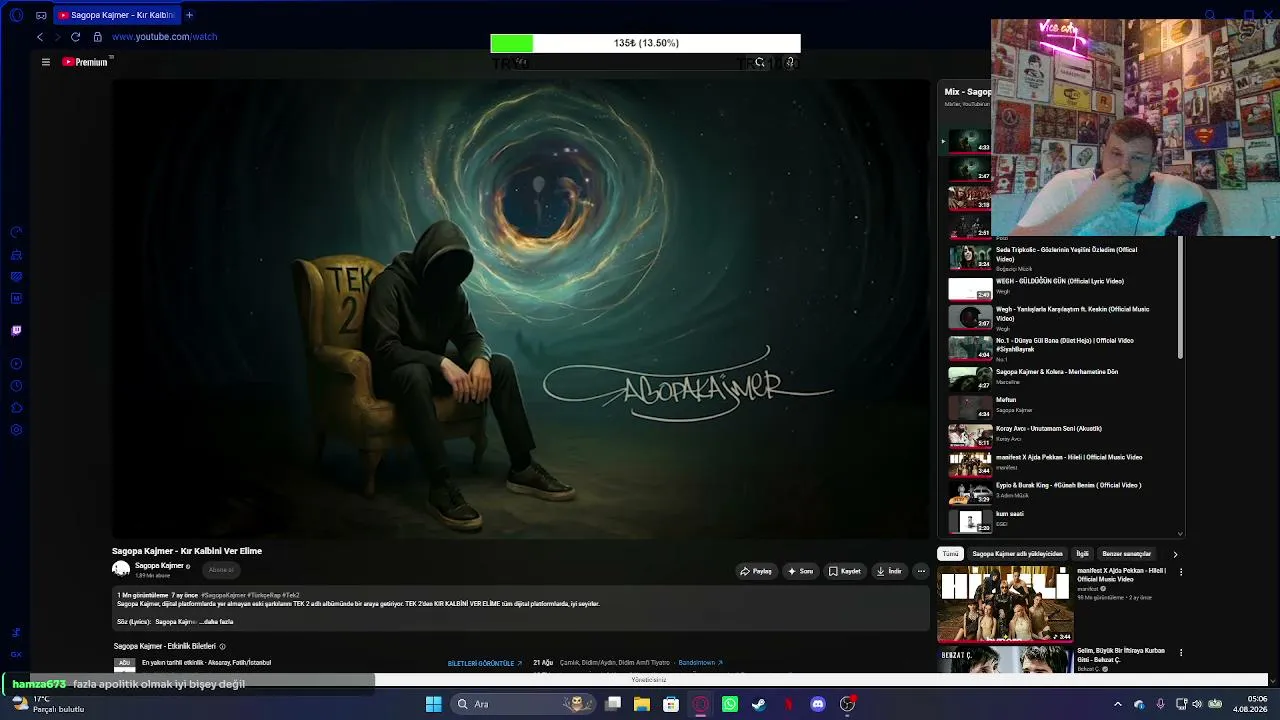Image resolution: width=1280 pixels, height=720 pixels.
Task: Play 'kum saati' playlist item
Action: pyautogui.click(x=1060, y=520)
